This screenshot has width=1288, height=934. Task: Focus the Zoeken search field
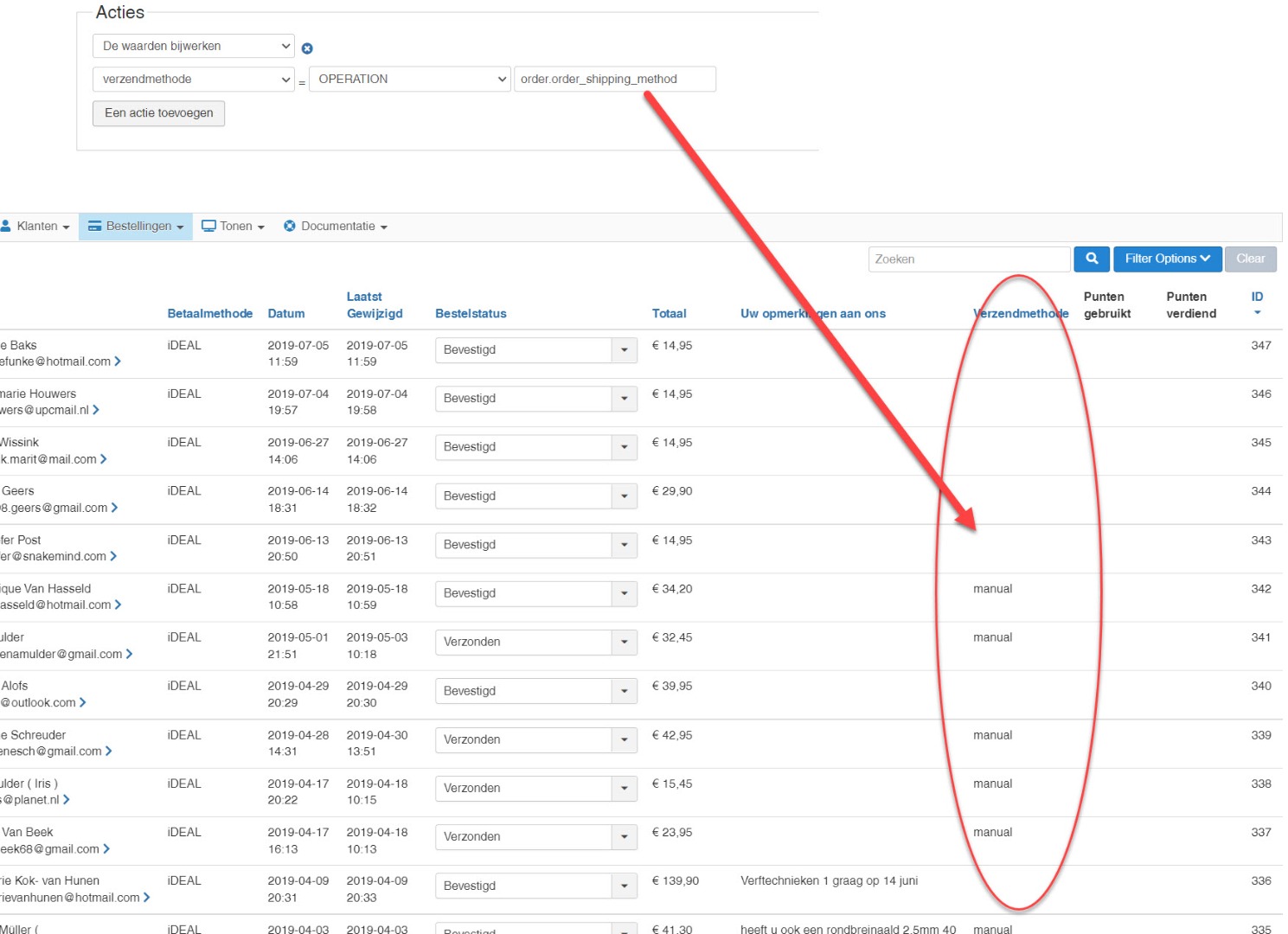[x=969, y=259]
